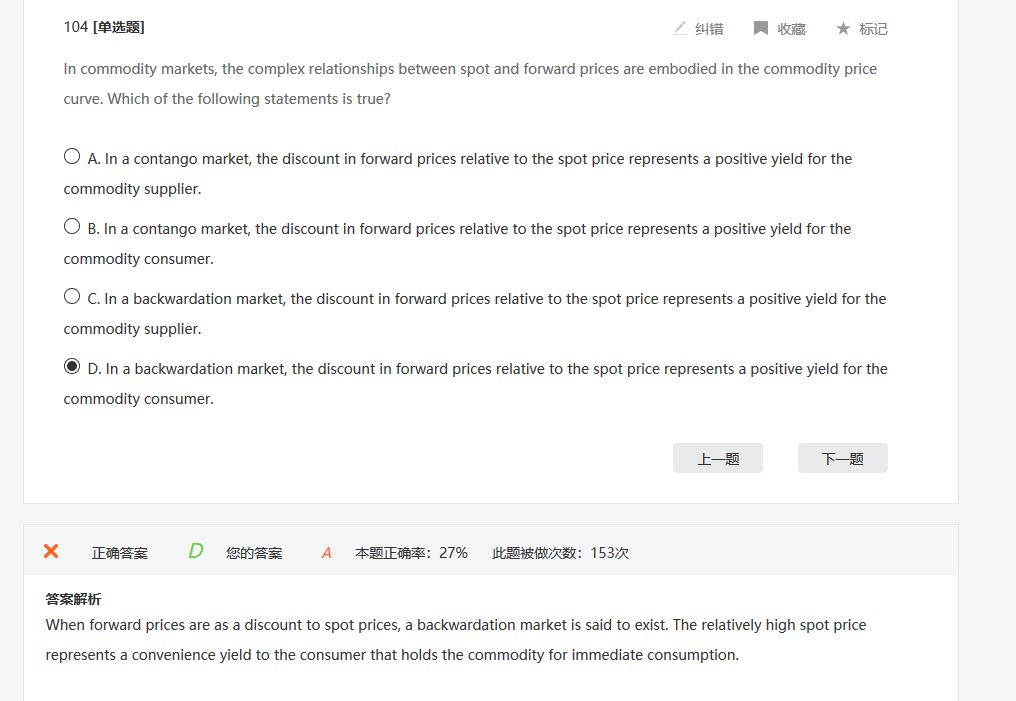Click the selected option D radio button
The image size is (1016, 701).
pyautogui.click(x=72, y=366)
